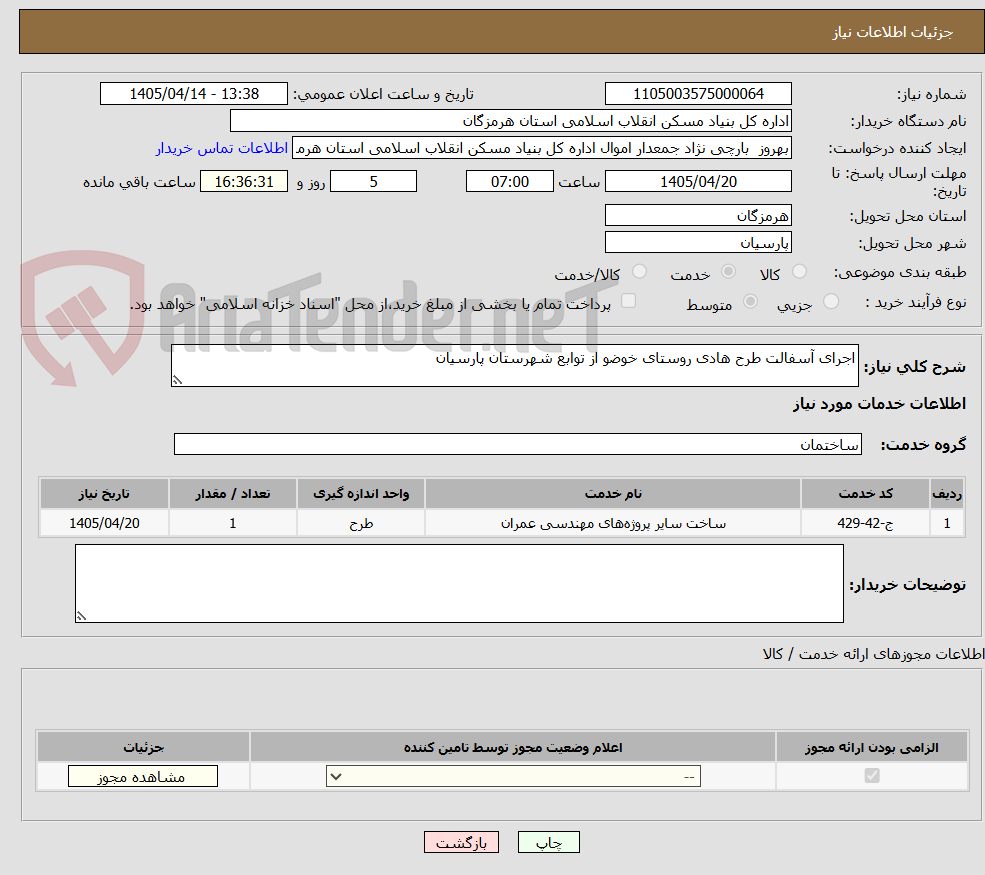The height and width of the screenshot is (875, 985).
Task: Click the general need description text area
Action: [514, 366]
